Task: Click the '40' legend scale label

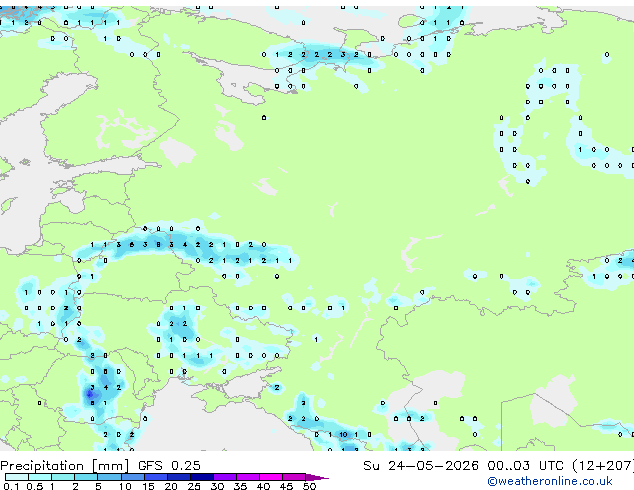Action: coord(263,486)
